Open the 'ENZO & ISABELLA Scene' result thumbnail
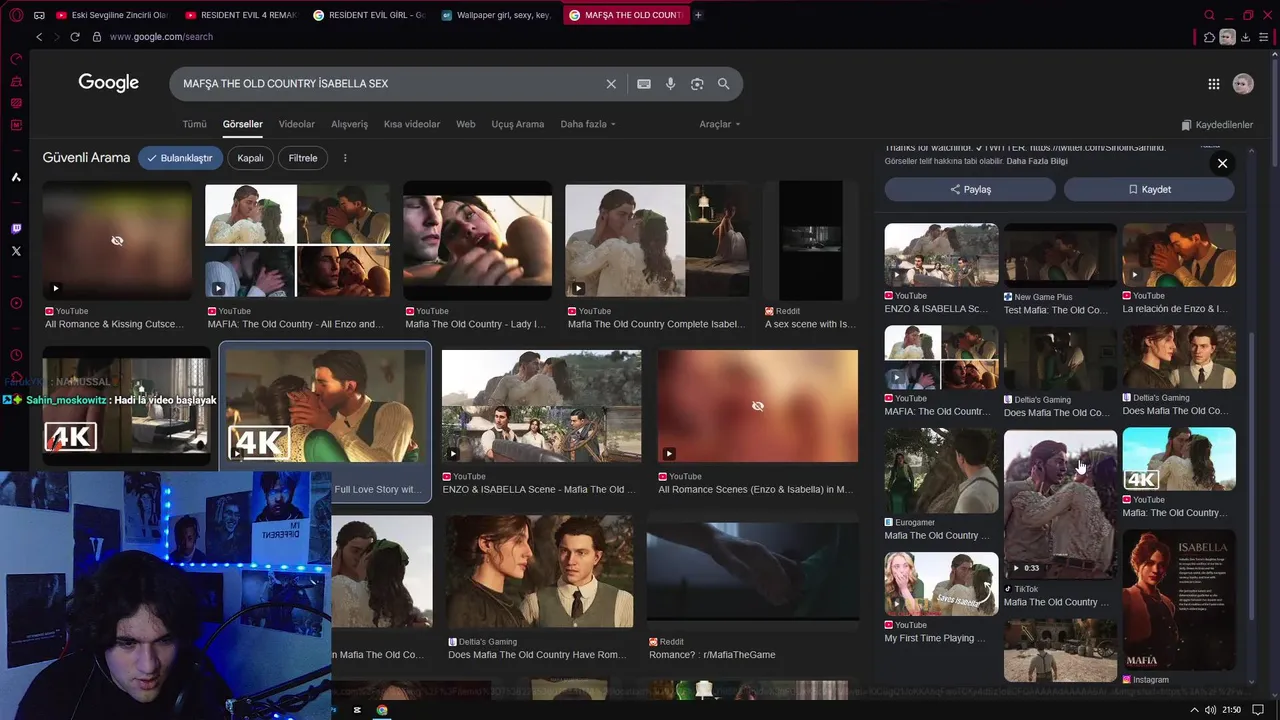Viewport: 1280px width, 720px height. 541,406
